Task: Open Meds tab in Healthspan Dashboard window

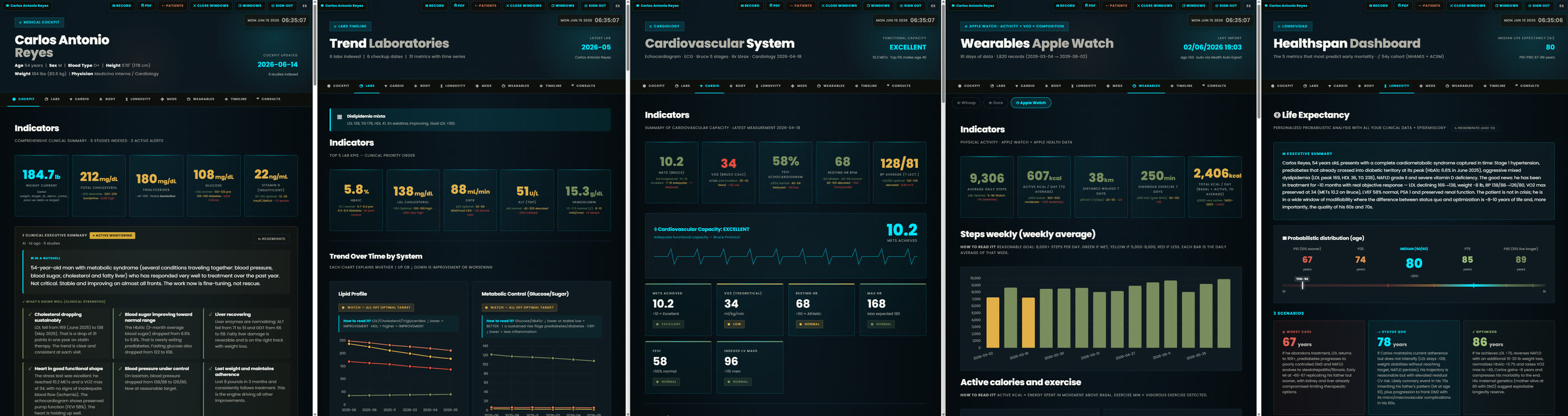Action: point(1428,86)
